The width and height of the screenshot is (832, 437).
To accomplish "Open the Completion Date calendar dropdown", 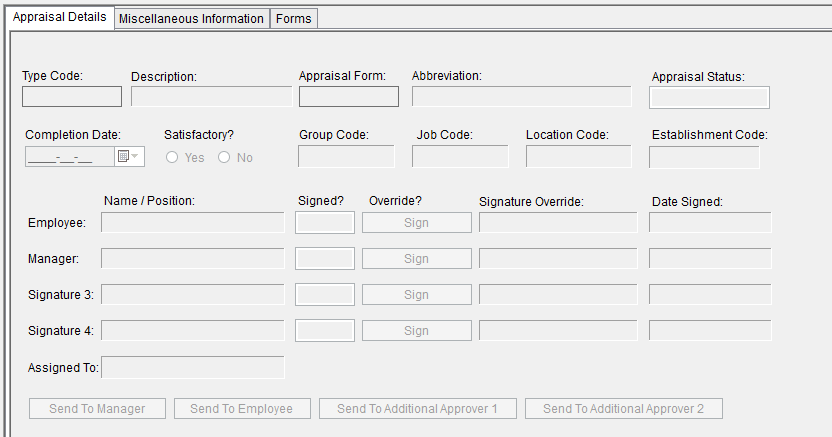I will 130,157.
